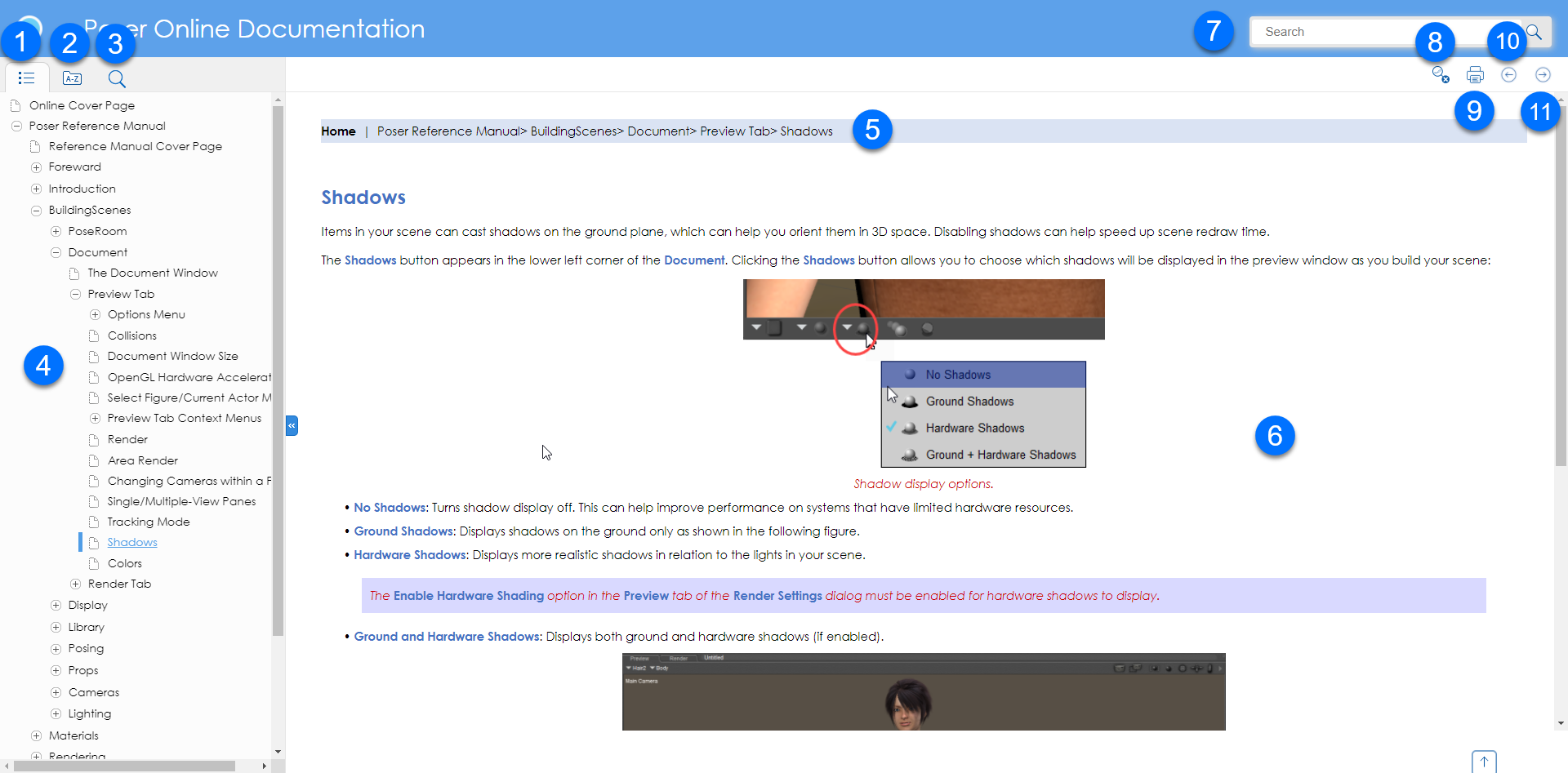Expand the Foreword section

[36, 167]
